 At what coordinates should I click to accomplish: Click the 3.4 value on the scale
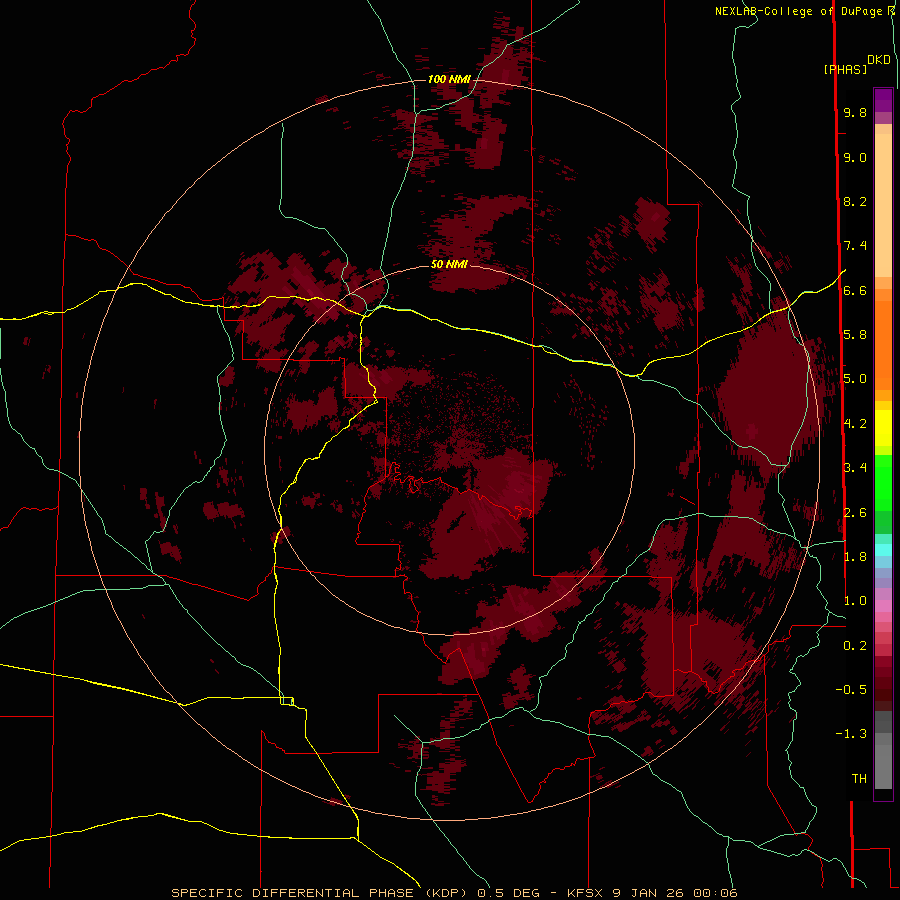click(x=855, y=468)
